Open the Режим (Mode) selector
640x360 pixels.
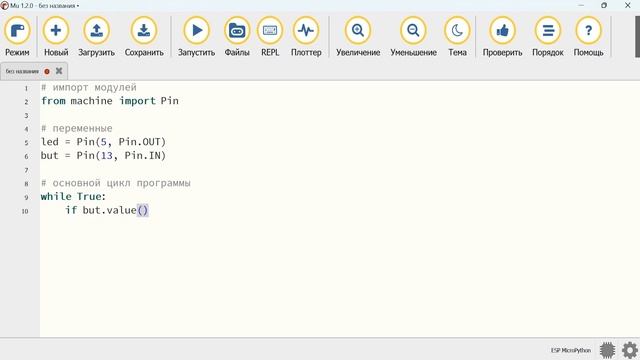17,37
